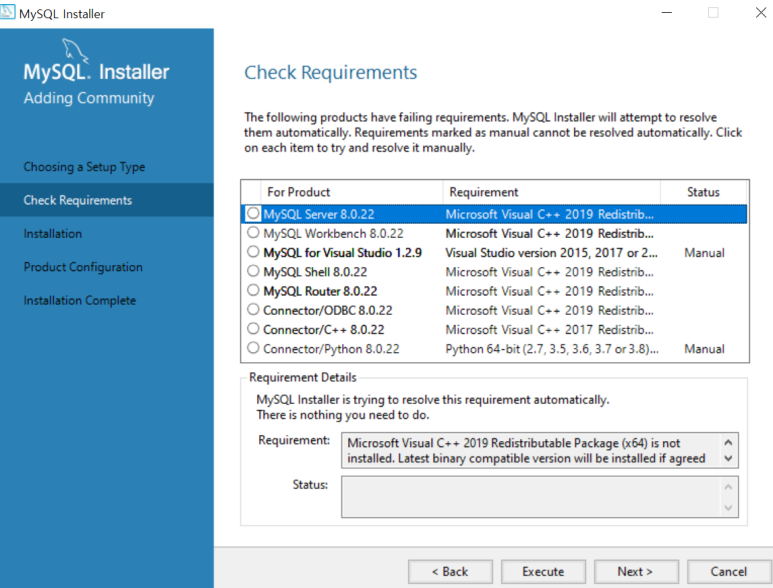Click the Cancel button
The image size is (773, 588).
(x=729, y=572)
